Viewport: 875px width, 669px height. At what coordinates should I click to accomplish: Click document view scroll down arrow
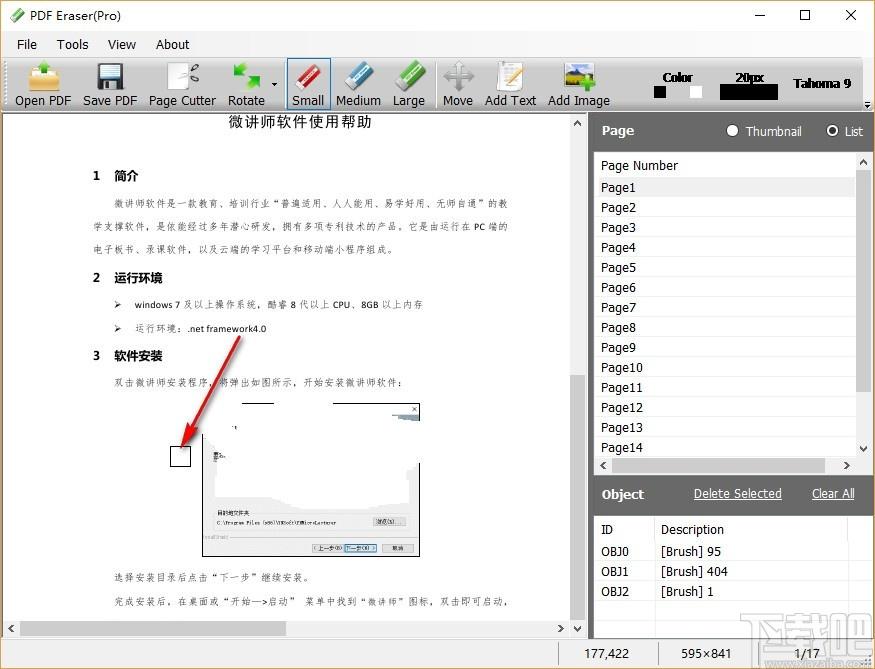click(578, 629)
